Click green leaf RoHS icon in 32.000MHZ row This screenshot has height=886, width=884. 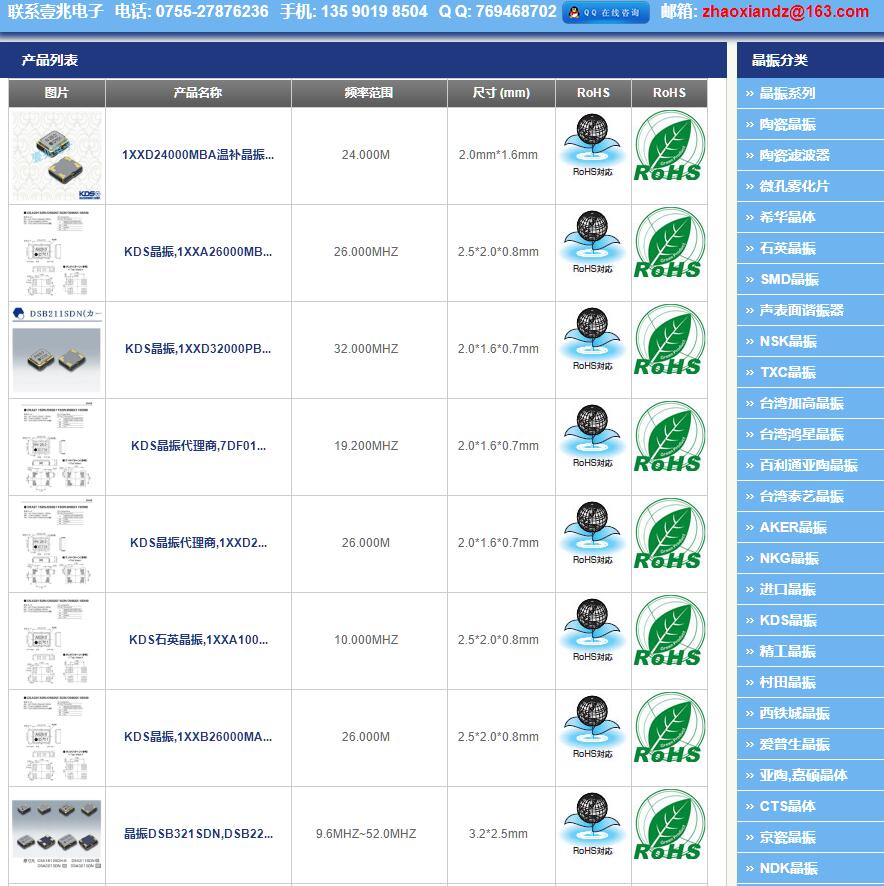click(669, 340)
